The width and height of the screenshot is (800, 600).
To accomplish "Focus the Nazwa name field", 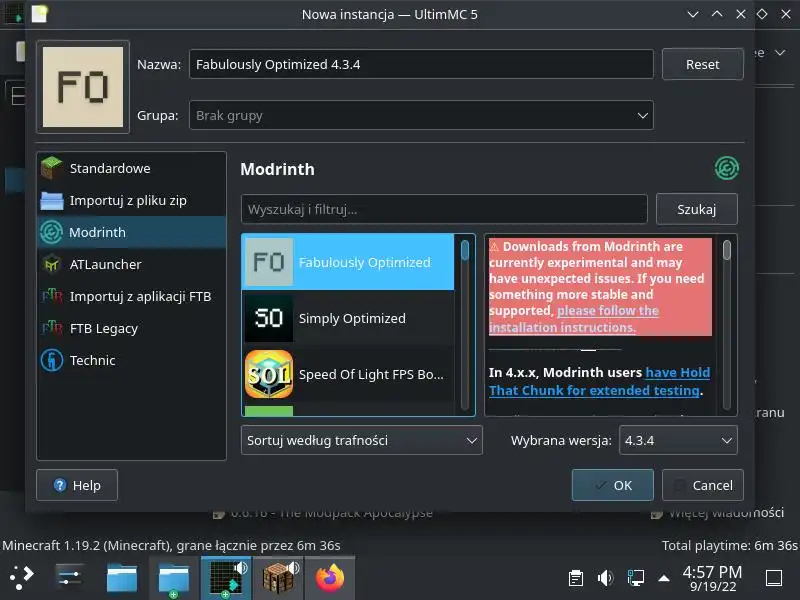I will pyautogui.click(x=421, y=64).
